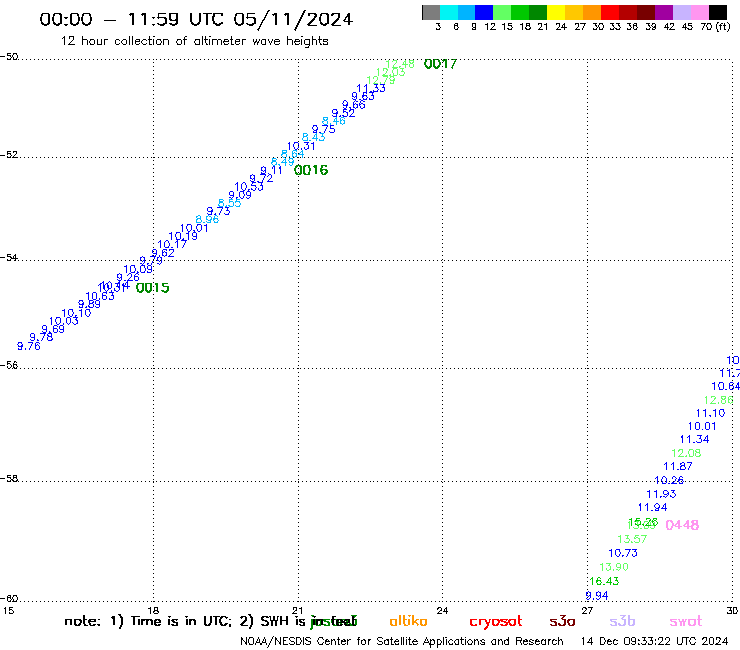This screenshot has height=650, width=740.
Task: Select the wave height value 10.63
Action: click(x=100, y=296)
